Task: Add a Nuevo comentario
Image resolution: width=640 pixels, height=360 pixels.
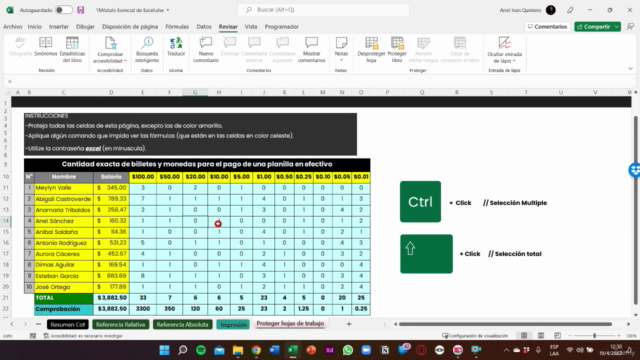Action: [x=206, y=49]
